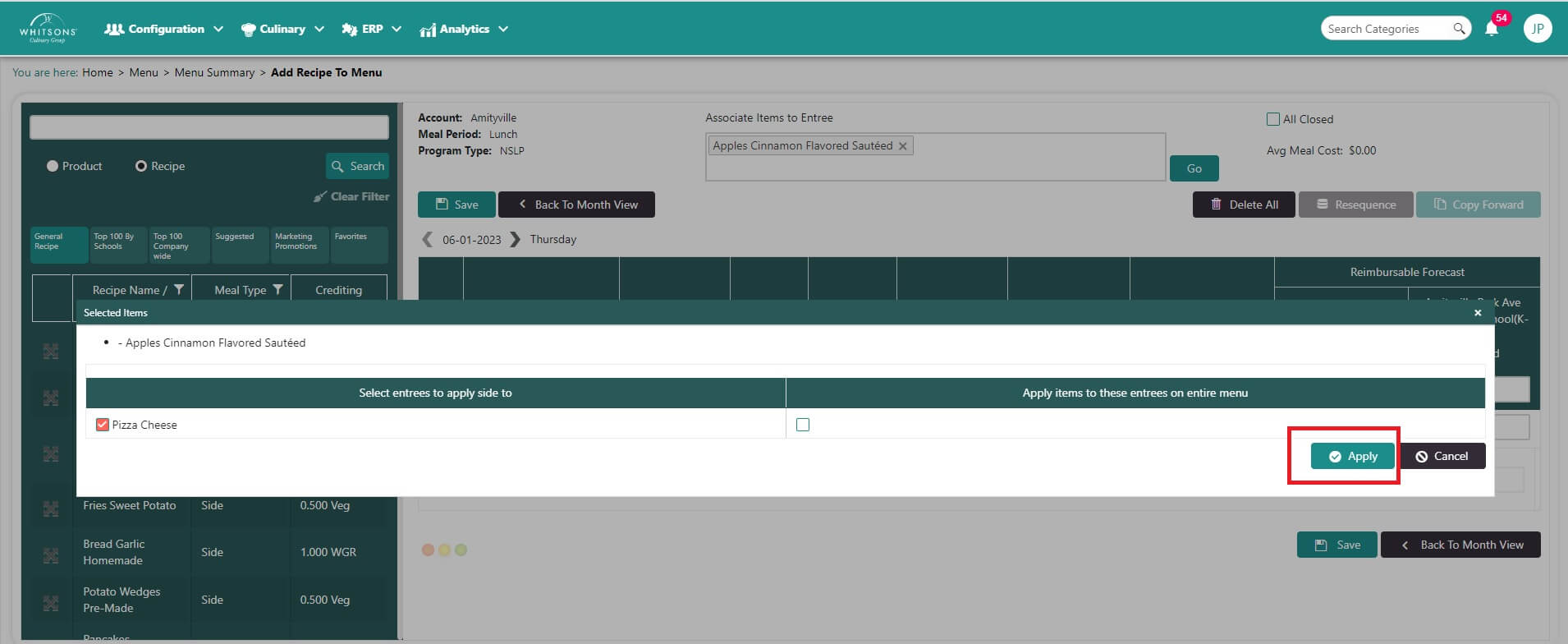Select the Product radio button
1568x644 pixels.
(53, 166)
